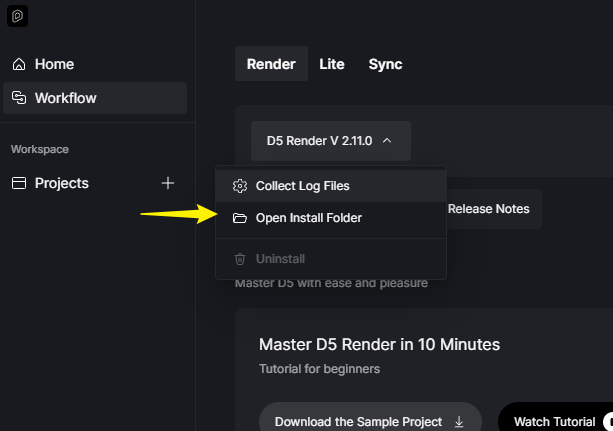Click the Projects panel icon

[x=19, y=183]
